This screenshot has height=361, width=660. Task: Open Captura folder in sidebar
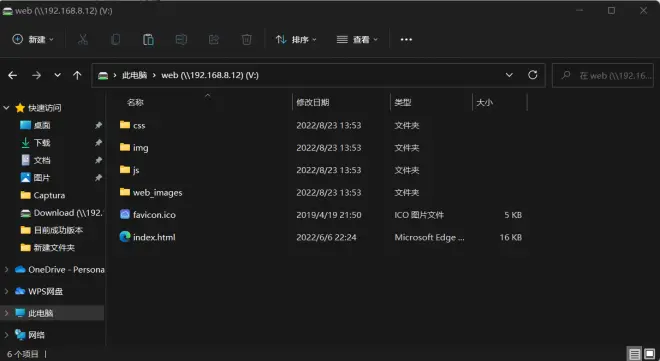49,195
